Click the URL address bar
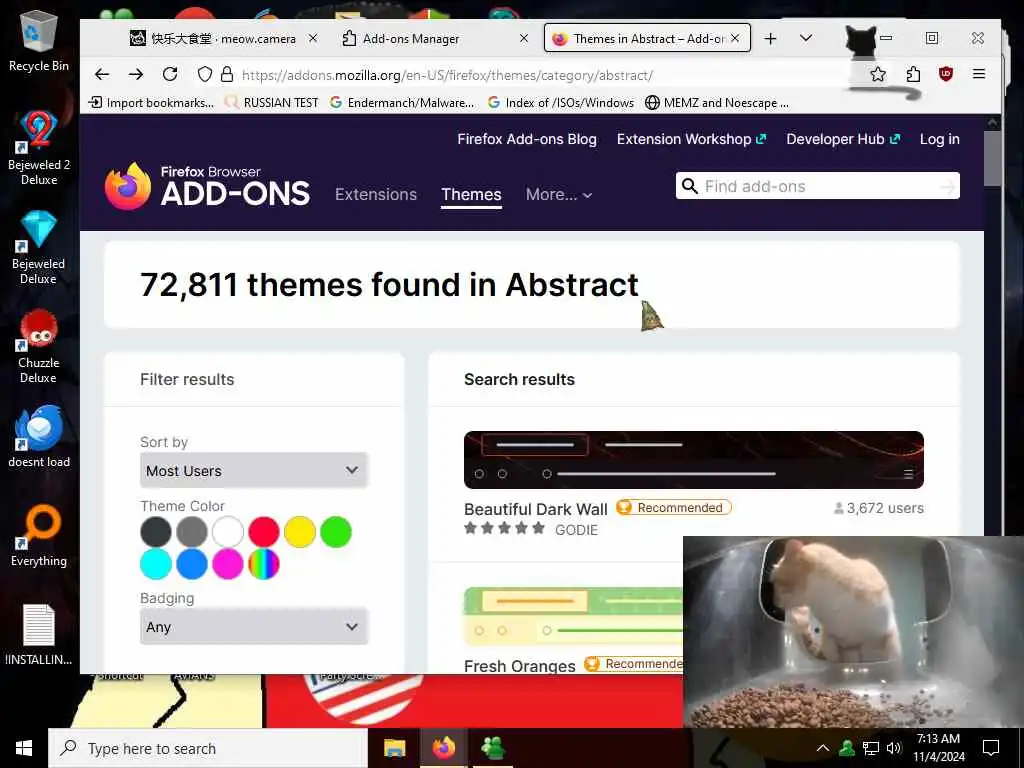This screenshot has height=768, width=1024. [x=447, y=75]
